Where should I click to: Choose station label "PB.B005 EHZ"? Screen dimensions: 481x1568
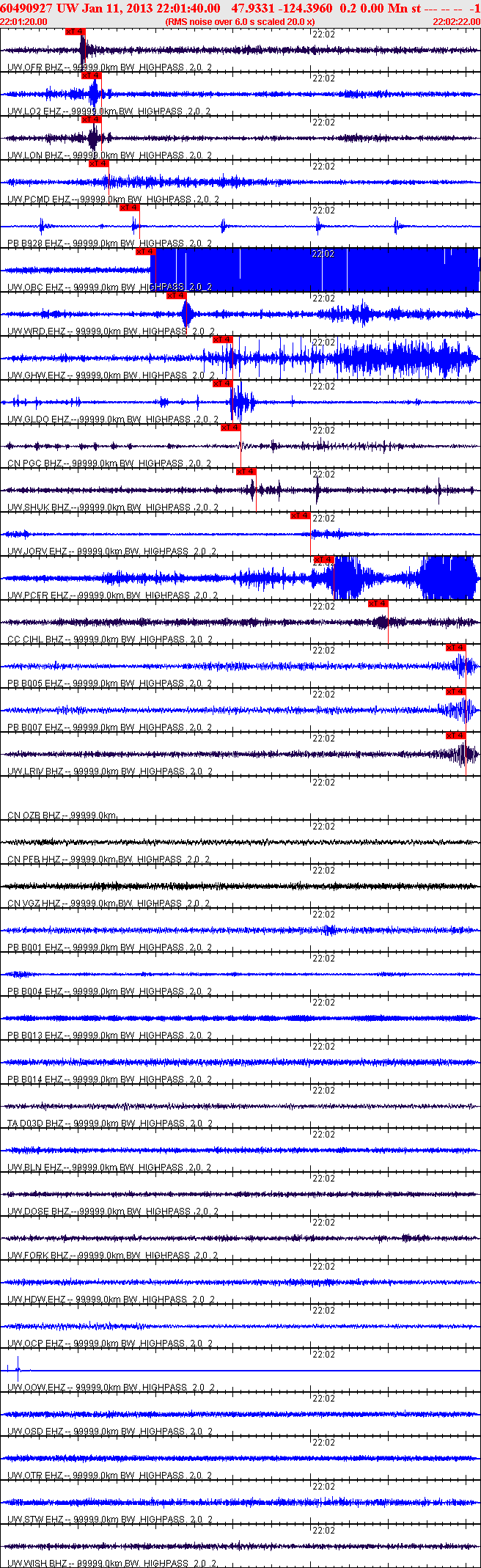(x=34, y=684)
